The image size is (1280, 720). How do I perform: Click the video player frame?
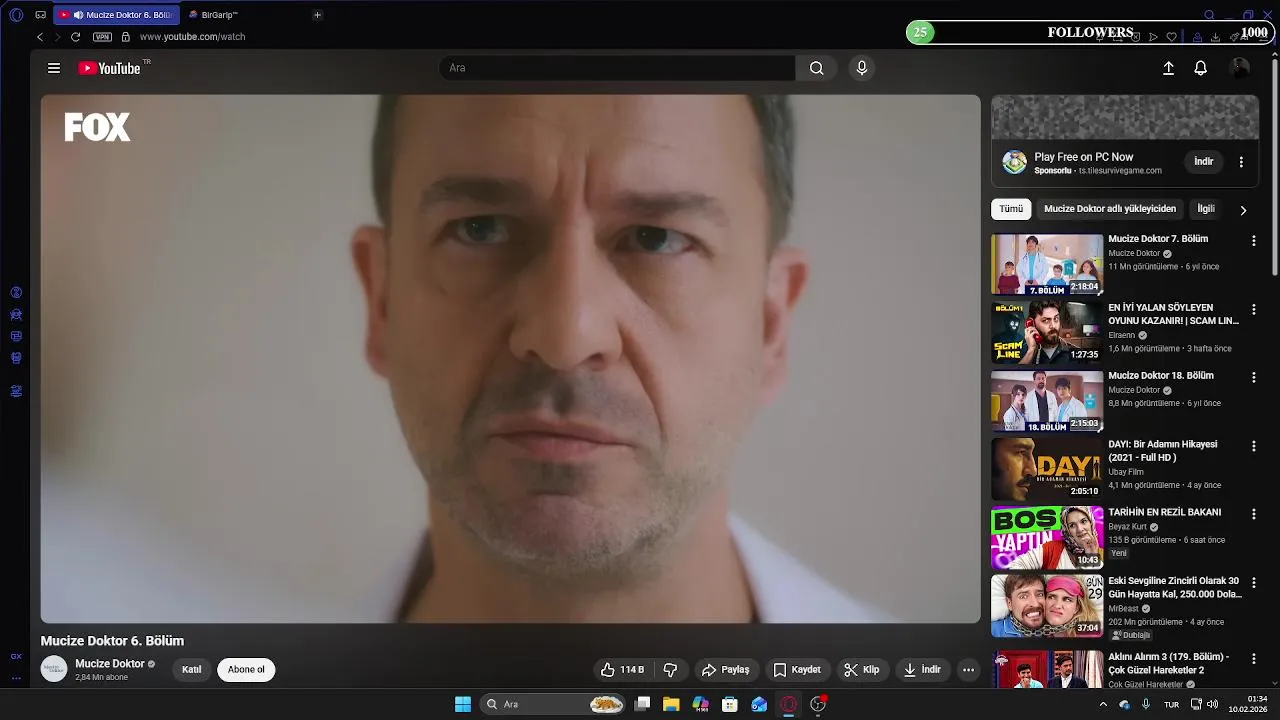click(511, 359)
